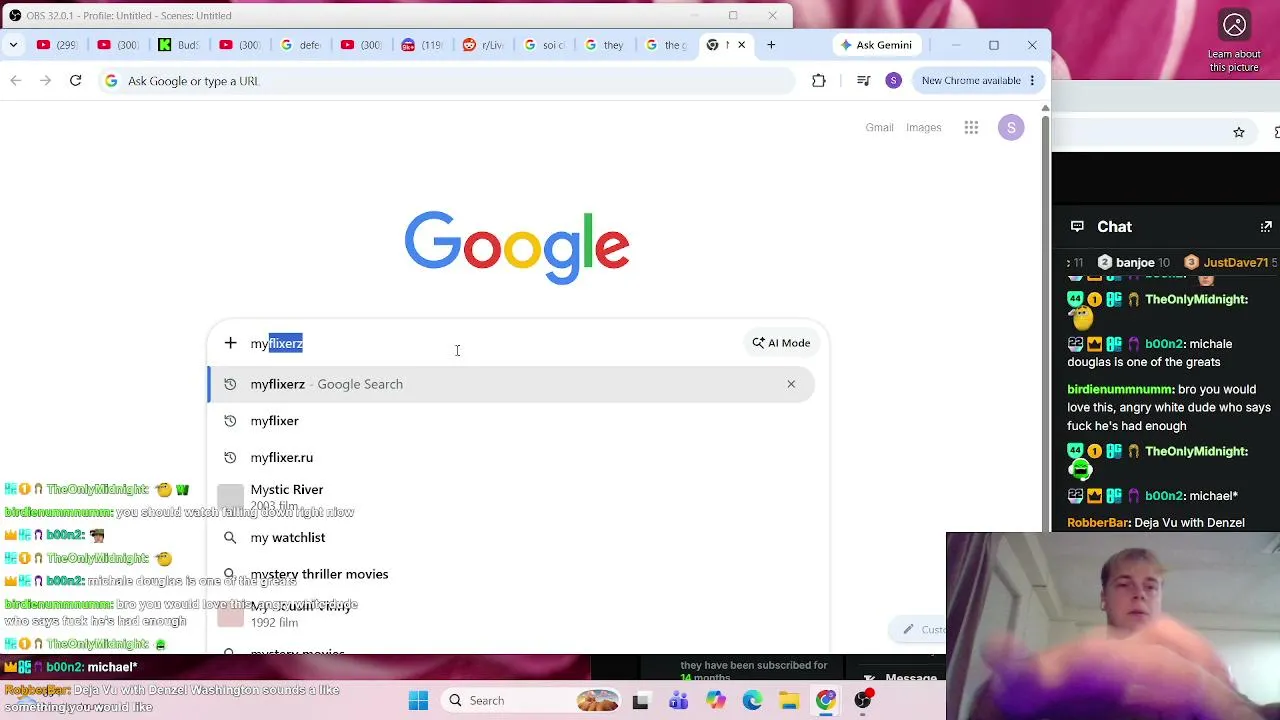Open the Windows Start menu
This screenshot has width=1280, height=720.
coord(418,701)
